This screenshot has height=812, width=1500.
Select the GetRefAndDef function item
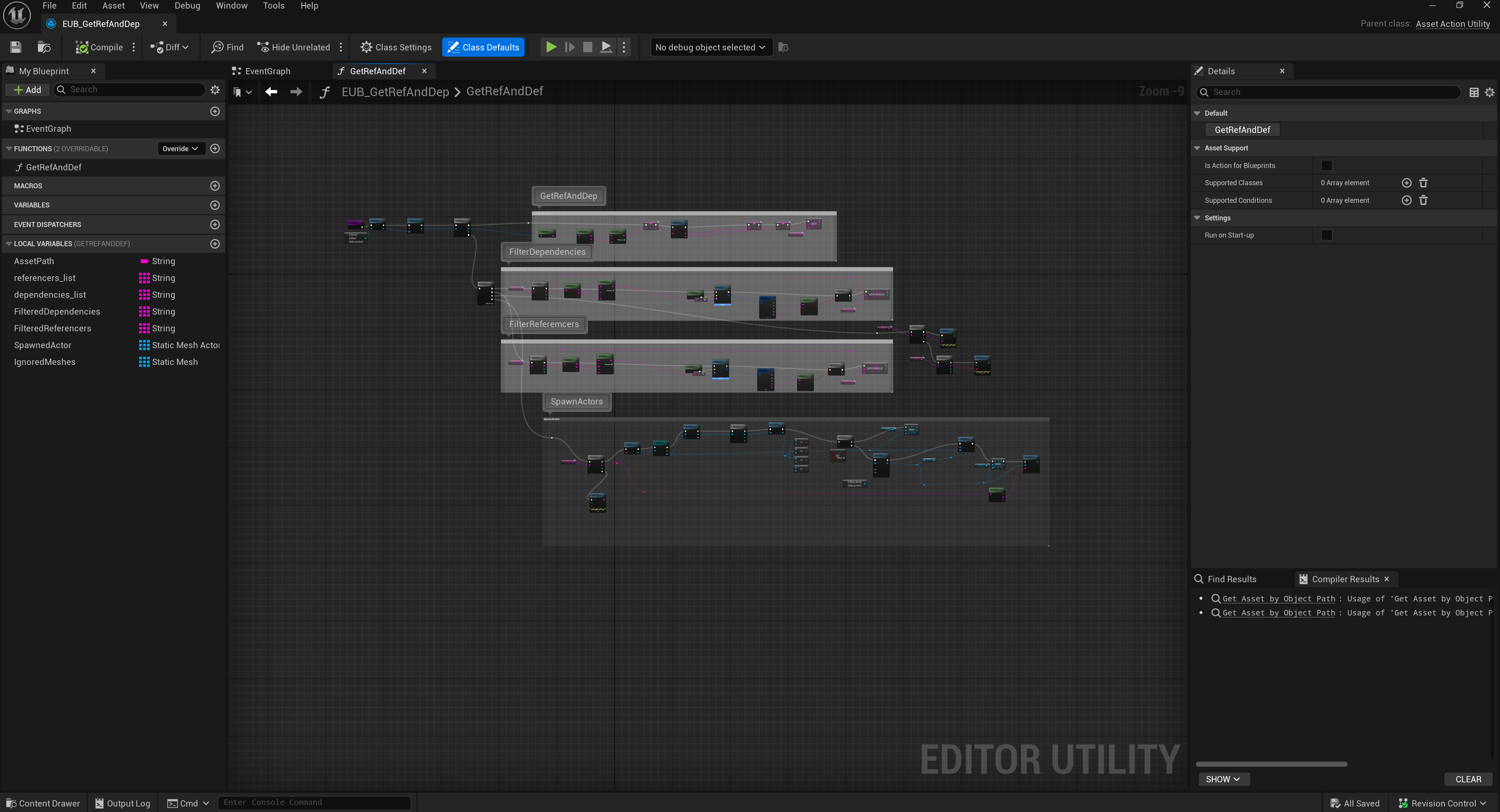point(53,167)
